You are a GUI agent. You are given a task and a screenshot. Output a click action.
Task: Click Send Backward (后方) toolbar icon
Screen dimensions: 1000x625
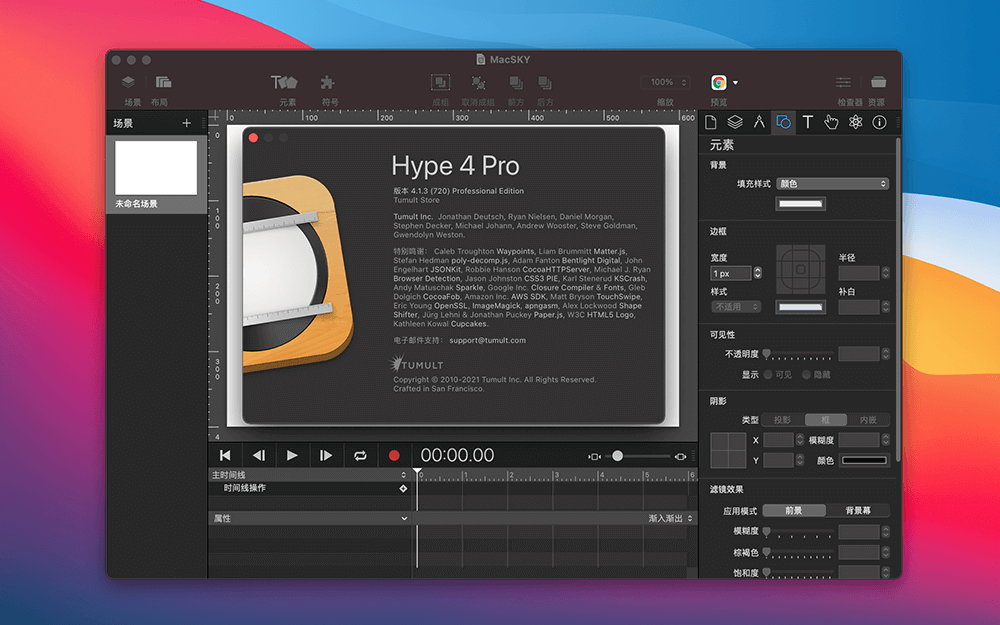pyautogui.click(x=545, y=82)
